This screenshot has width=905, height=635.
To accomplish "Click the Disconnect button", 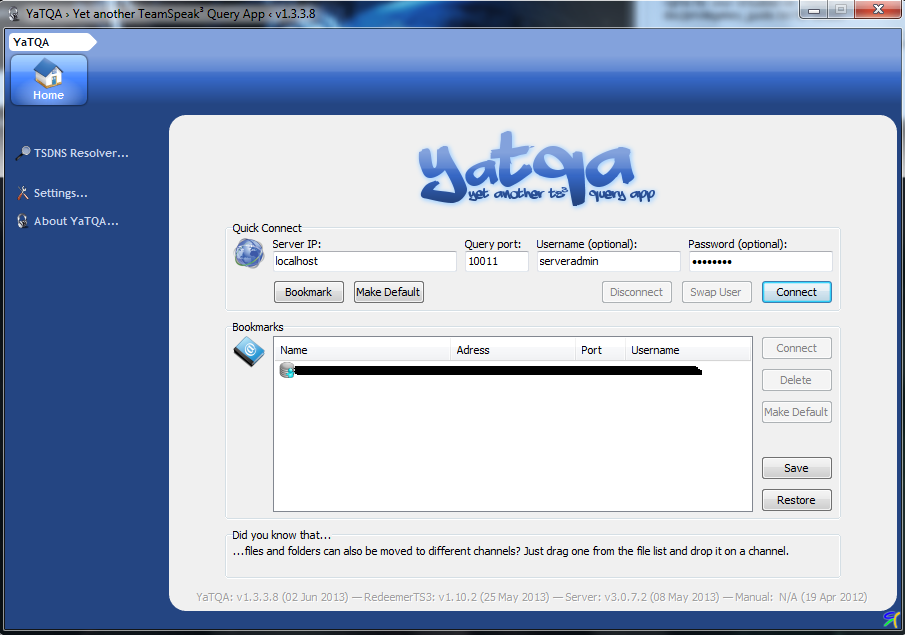I will [x=637, y=292].
